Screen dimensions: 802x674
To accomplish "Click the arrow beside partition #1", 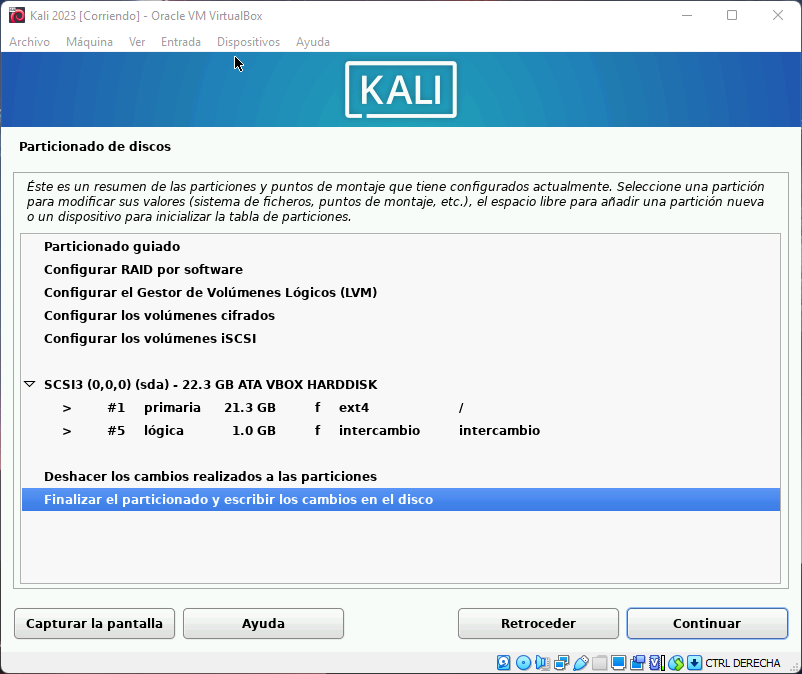I will 66,408.
